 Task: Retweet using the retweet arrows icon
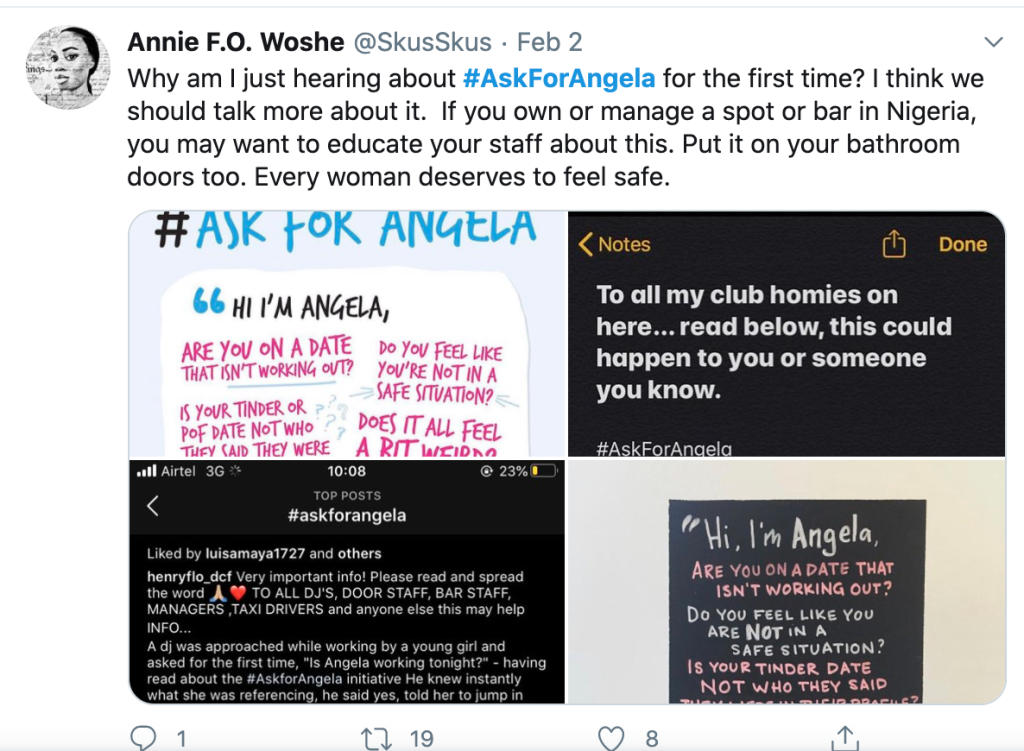coord(376,739)
